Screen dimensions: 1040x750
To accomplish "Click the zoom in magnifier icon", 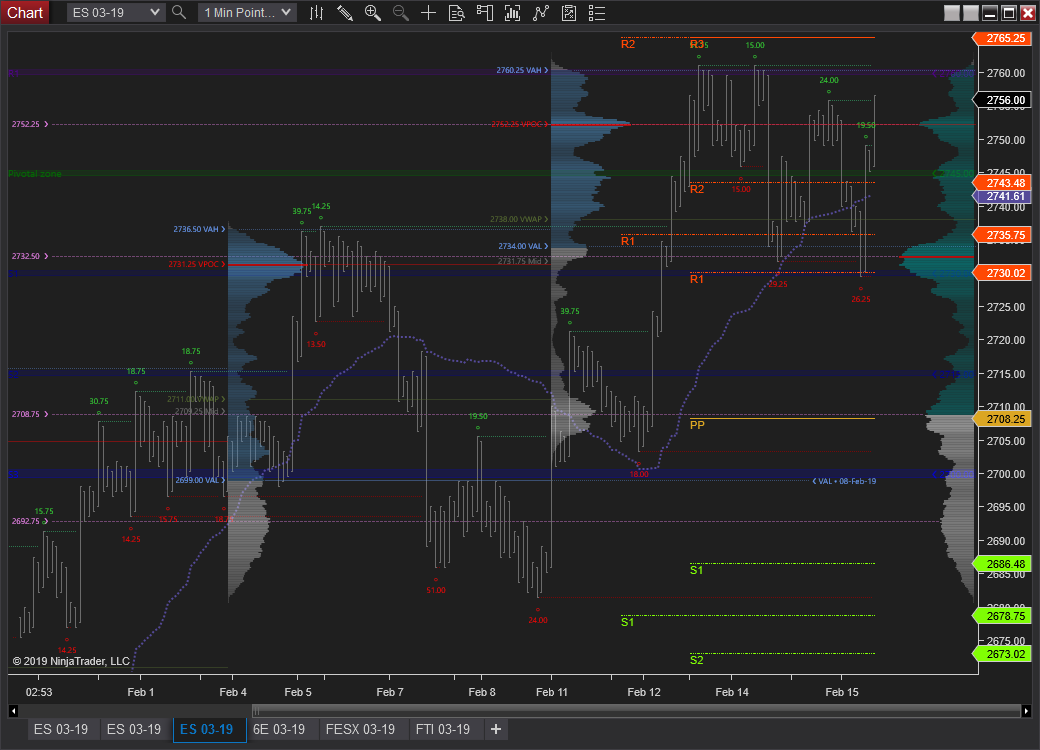I will click(x=373, y=13).
